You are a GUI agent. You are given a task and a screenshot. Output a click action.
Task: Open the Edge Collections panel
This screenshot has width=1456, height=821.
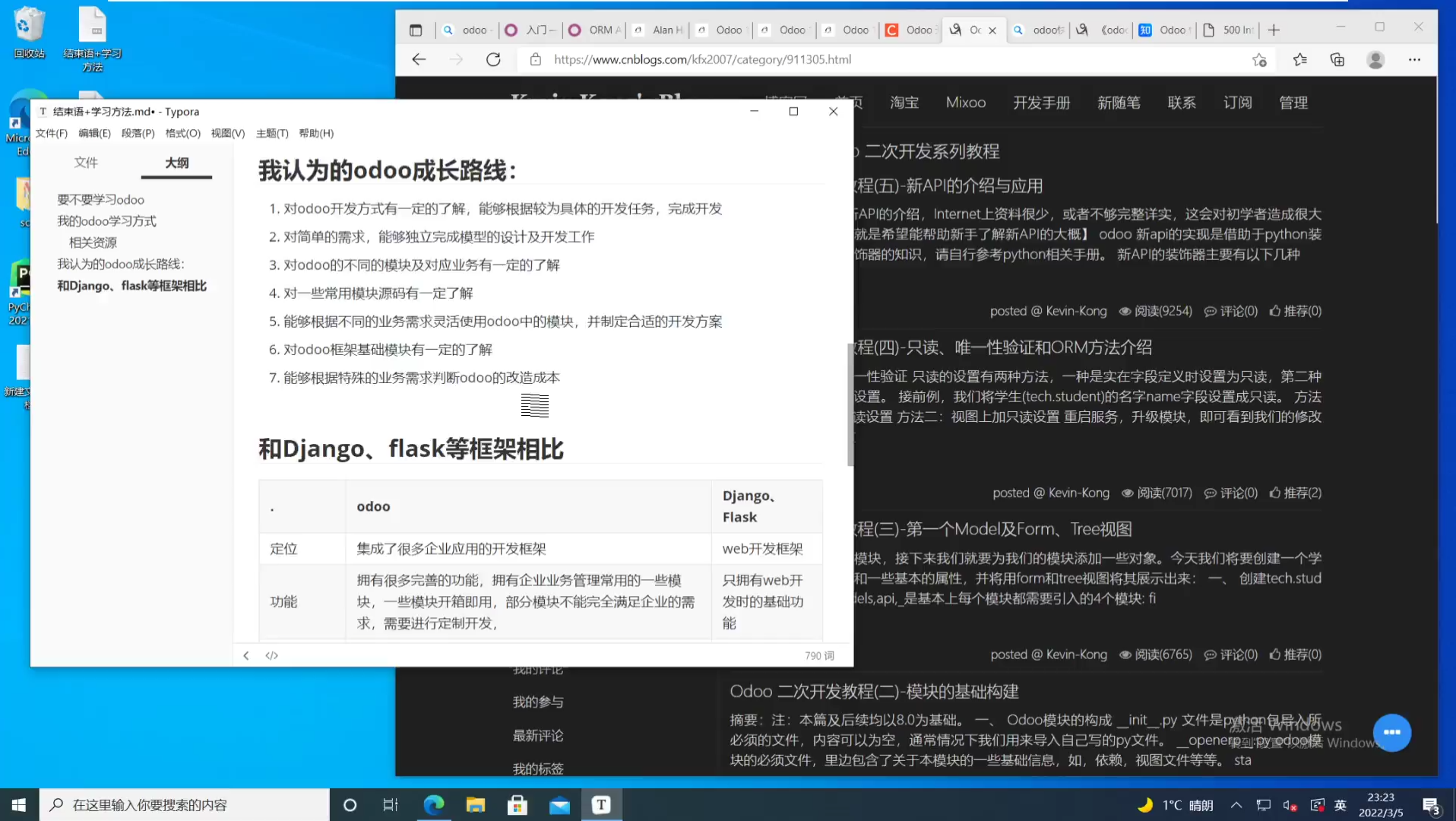click(x=1337, y=59)
